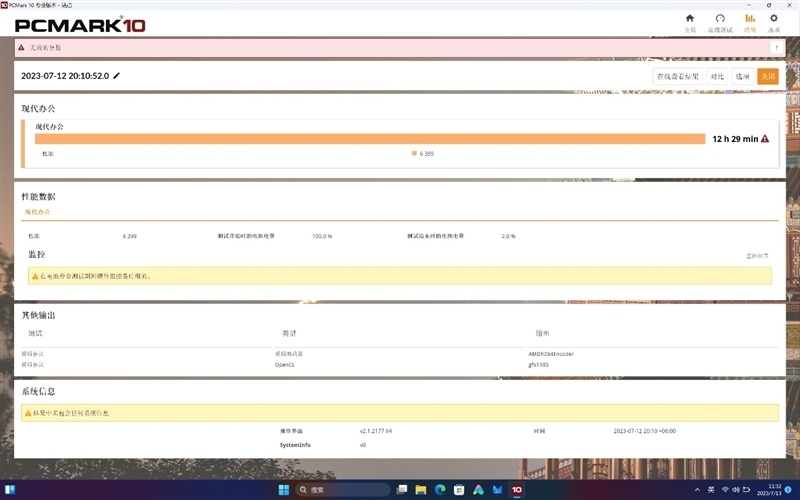Click the orange close (关闭) button

click(768, 77)
